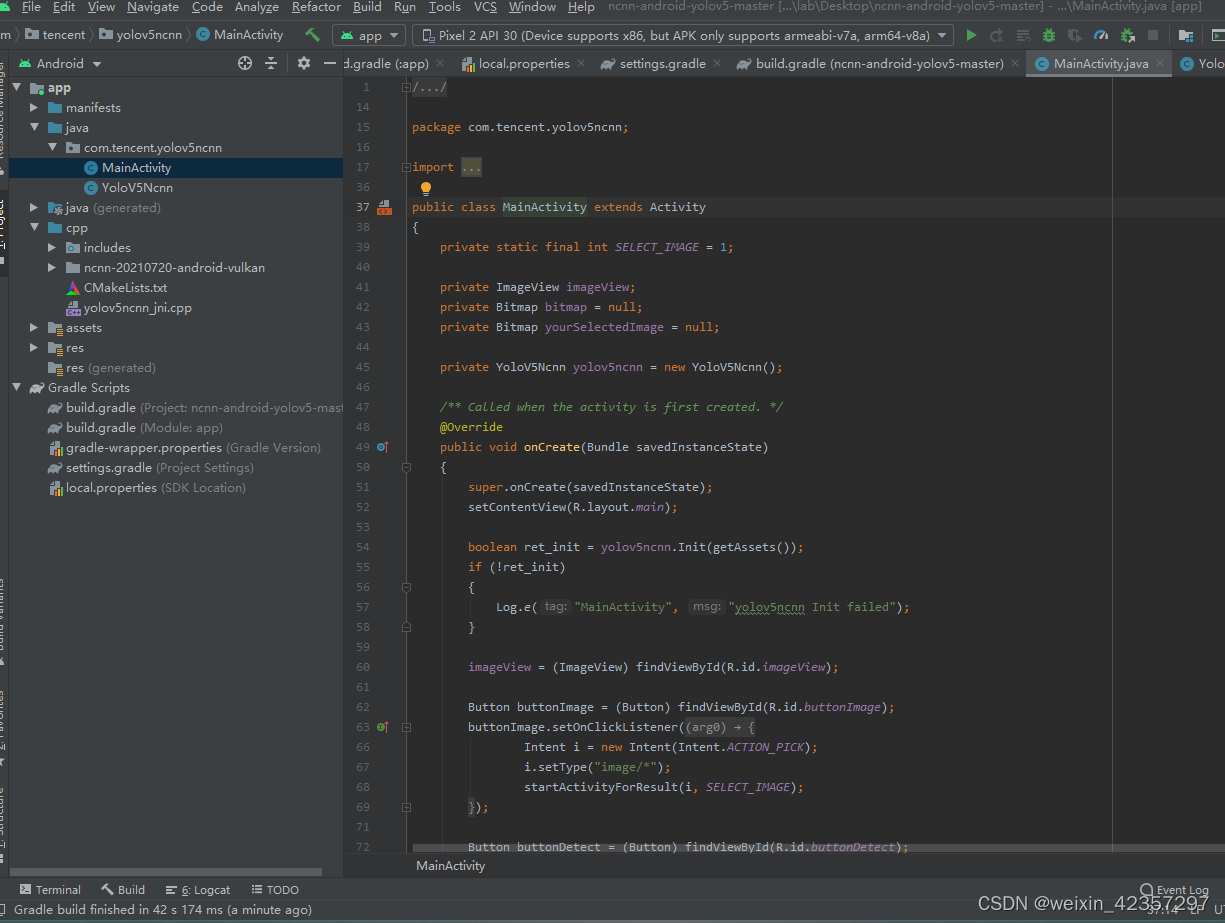1225x923 pixels.
Task: Open the Build tool window
Action: point(123,889)
